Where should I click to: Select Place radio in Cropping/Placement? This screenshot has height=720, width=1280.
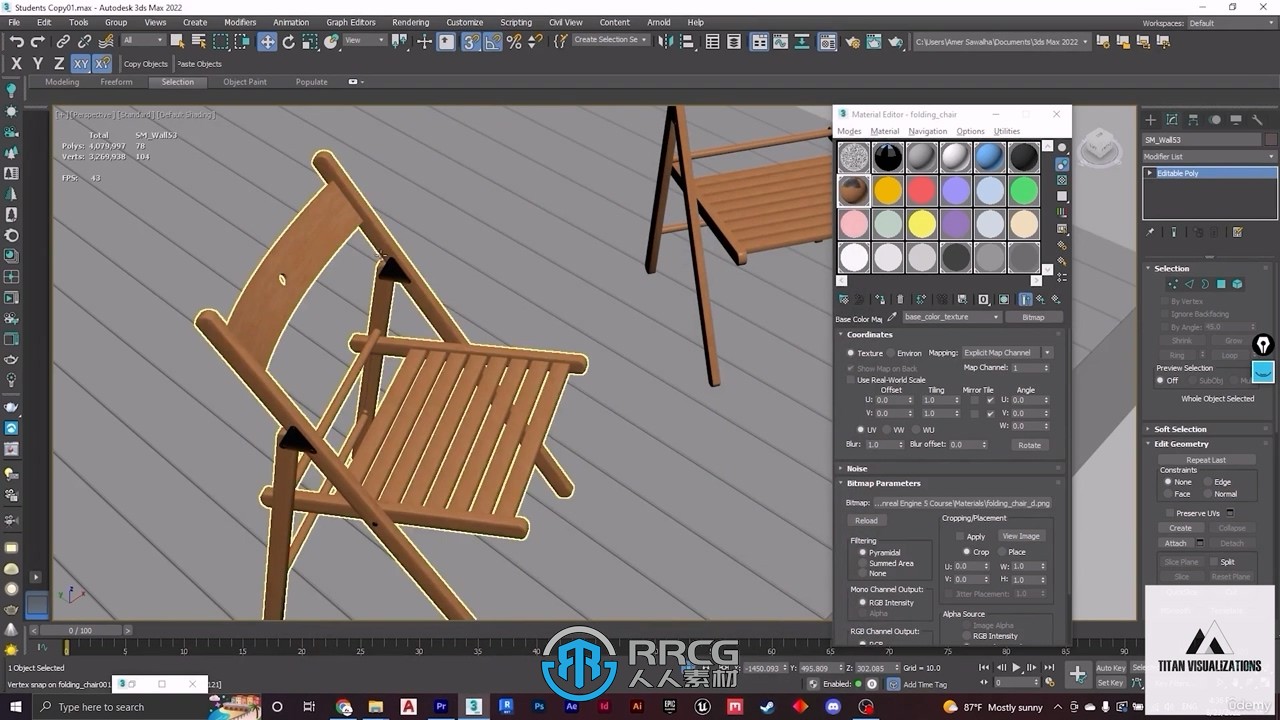click(x=1002, y=552)
